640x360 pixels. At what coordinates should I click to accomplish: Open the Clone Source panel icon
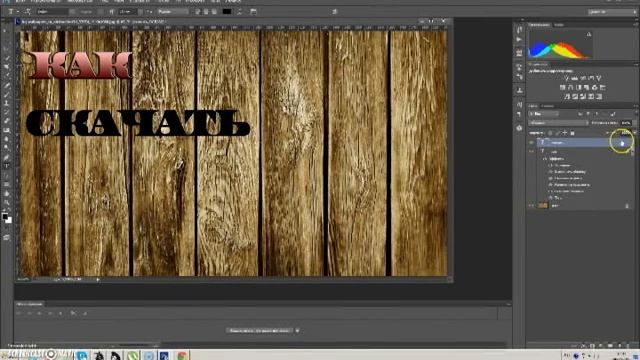(x=519, y=90)
